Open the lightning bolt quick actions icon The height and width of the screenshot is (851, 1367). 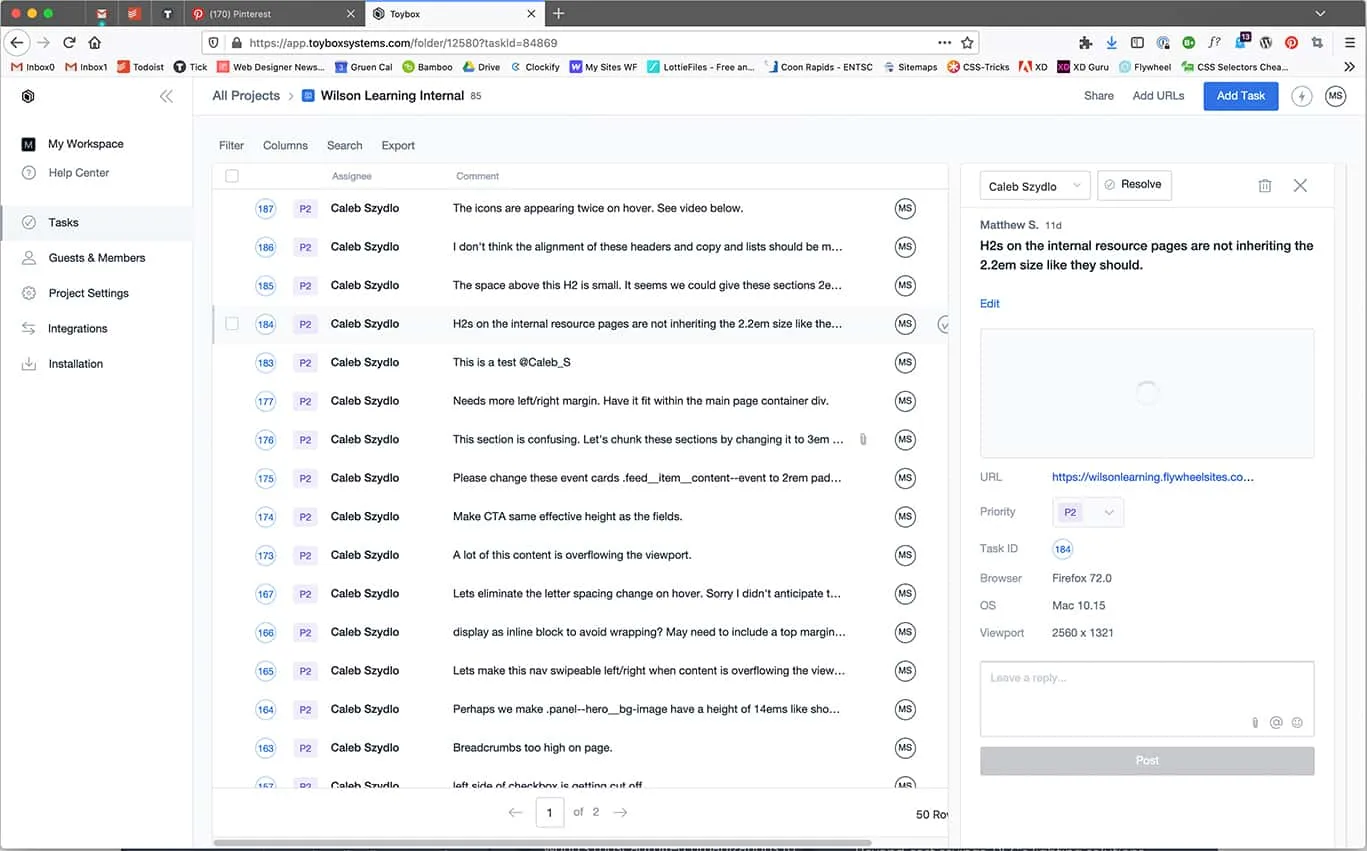(1301, 96)
